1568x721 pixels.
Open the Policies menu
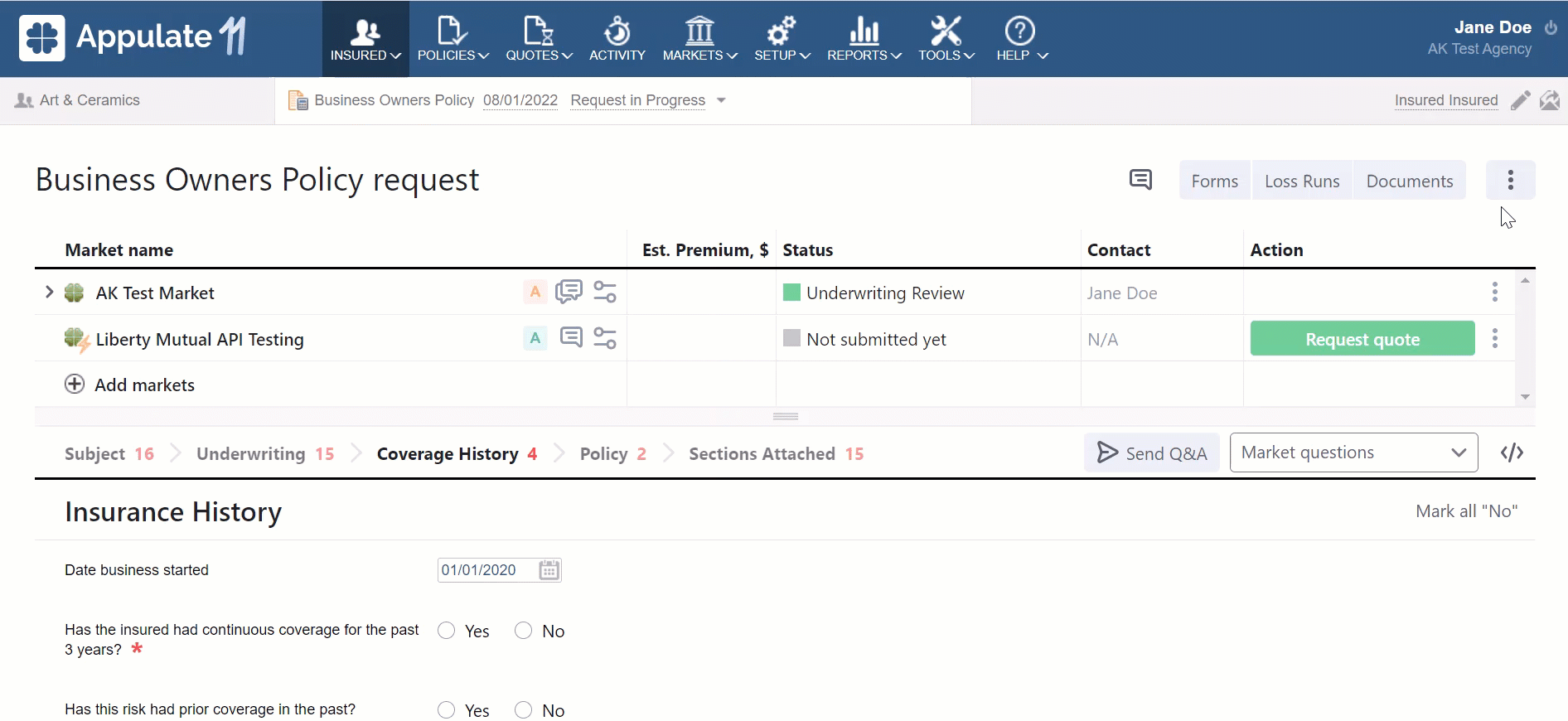coord(453,39)
